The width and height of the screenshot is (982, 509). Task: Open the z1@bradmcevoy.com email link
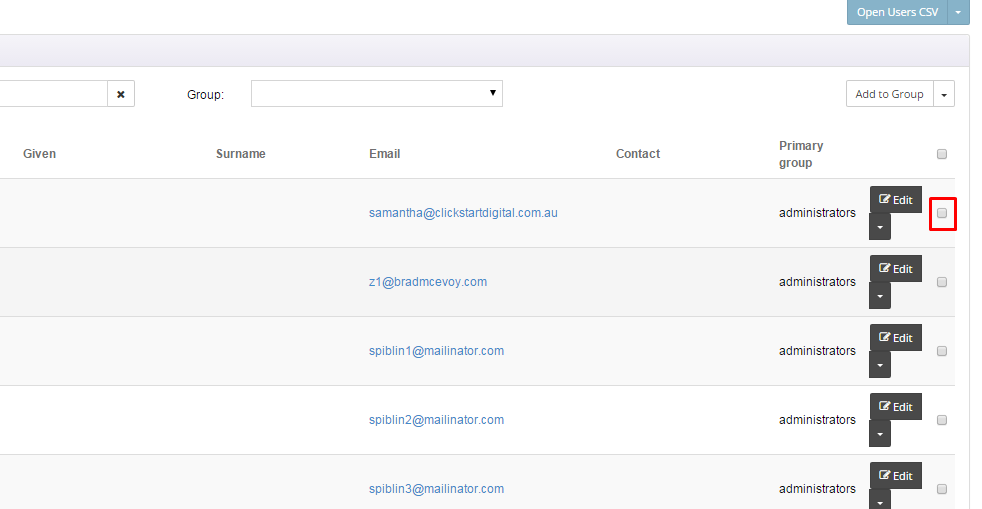click(x=428, y=282)
